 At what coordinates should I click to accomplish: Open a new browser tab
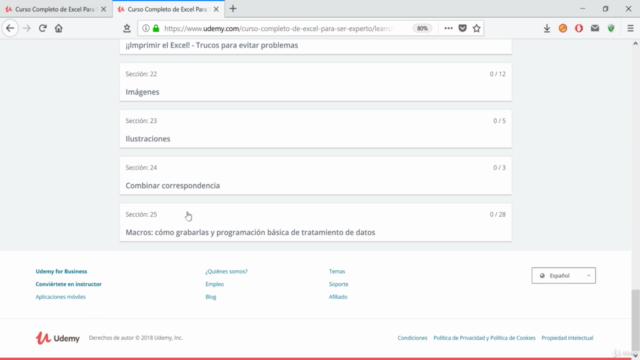point(233,9)
